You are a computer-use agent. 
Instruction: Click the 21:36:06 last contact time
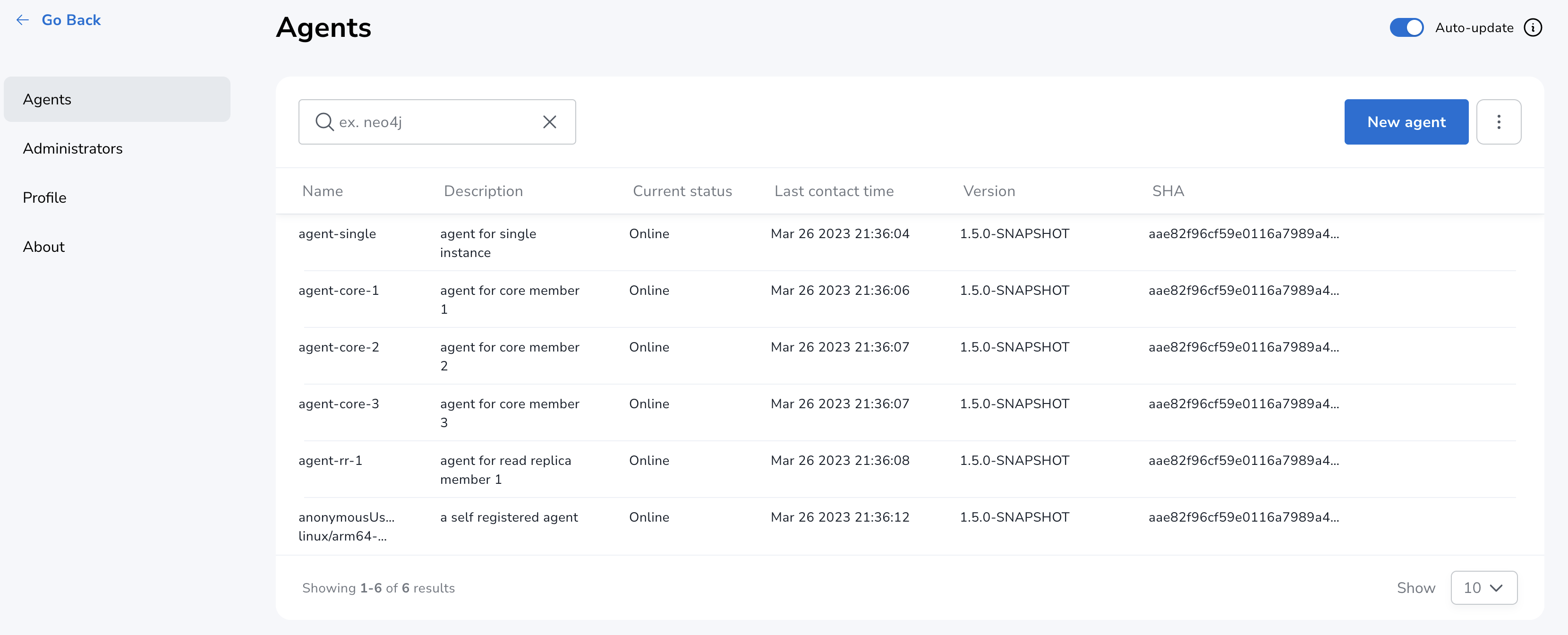pyautogui.click(x=839, y=291)
